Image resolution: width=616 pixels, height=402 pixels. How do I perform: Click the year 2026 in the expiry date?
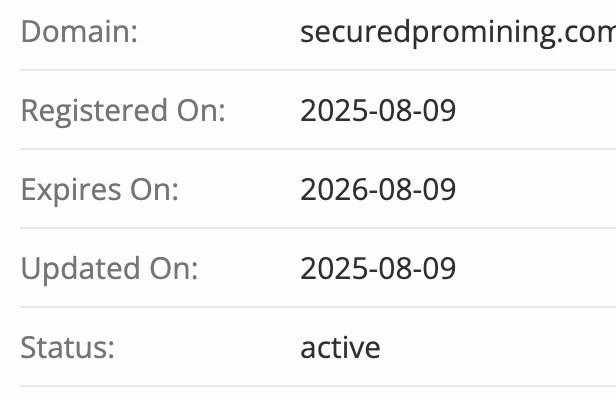331,189
